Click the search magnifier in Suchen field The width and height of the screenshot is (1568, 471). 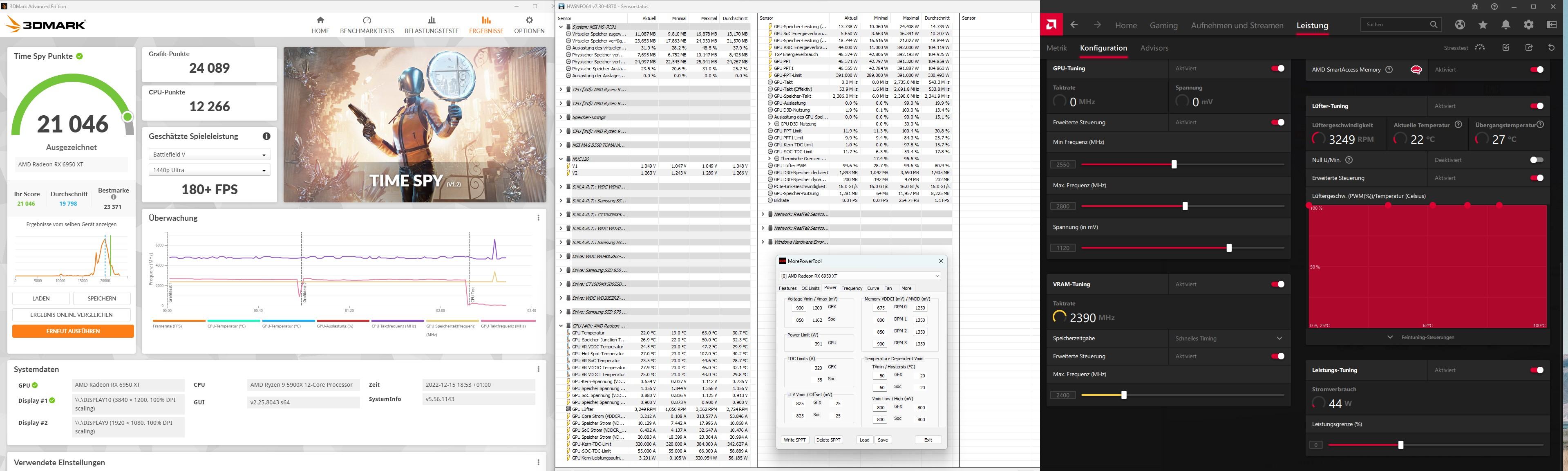[x=1434, y=25]
